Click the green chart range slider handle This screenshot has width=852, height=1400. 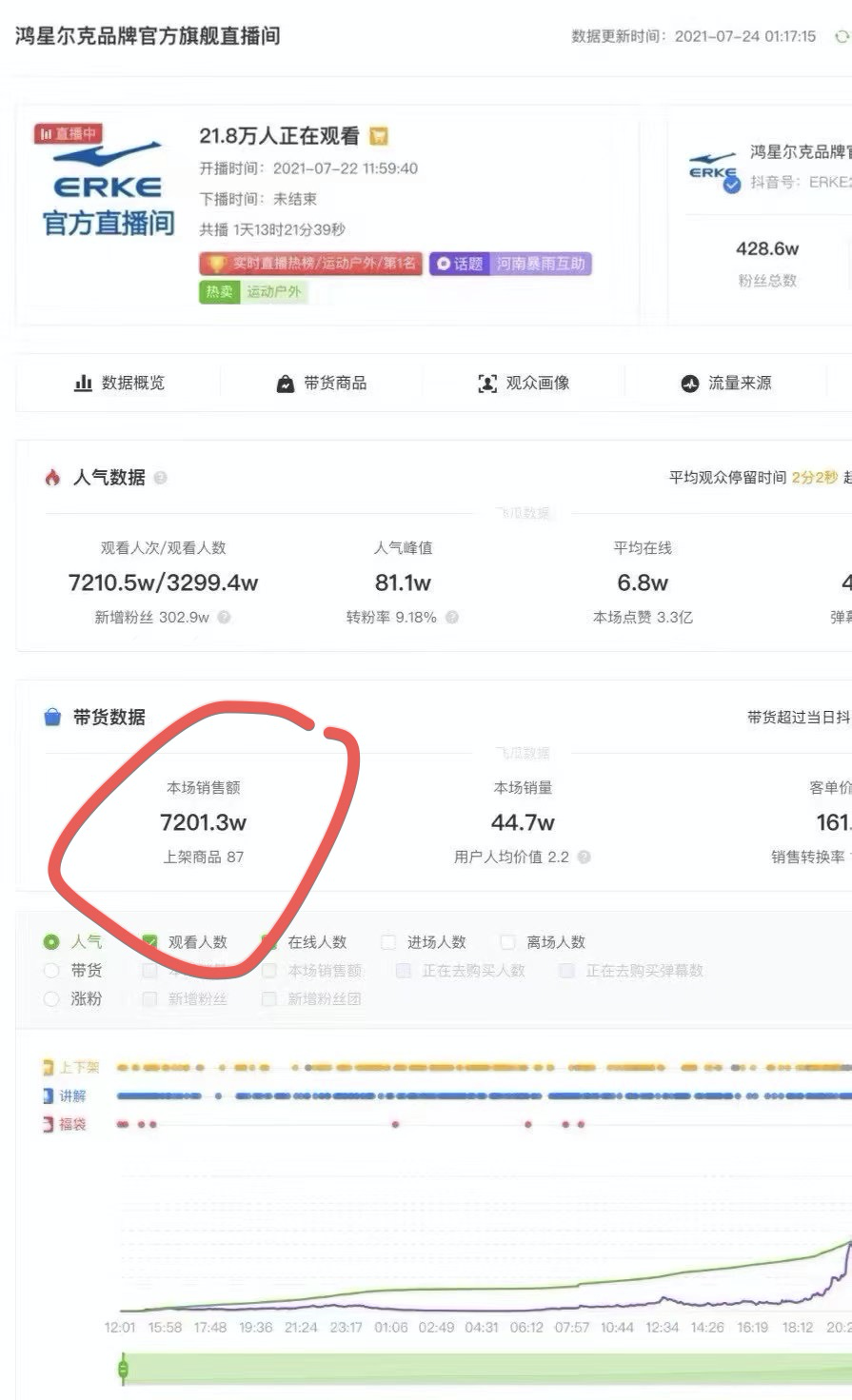(x=123, y=1370)
